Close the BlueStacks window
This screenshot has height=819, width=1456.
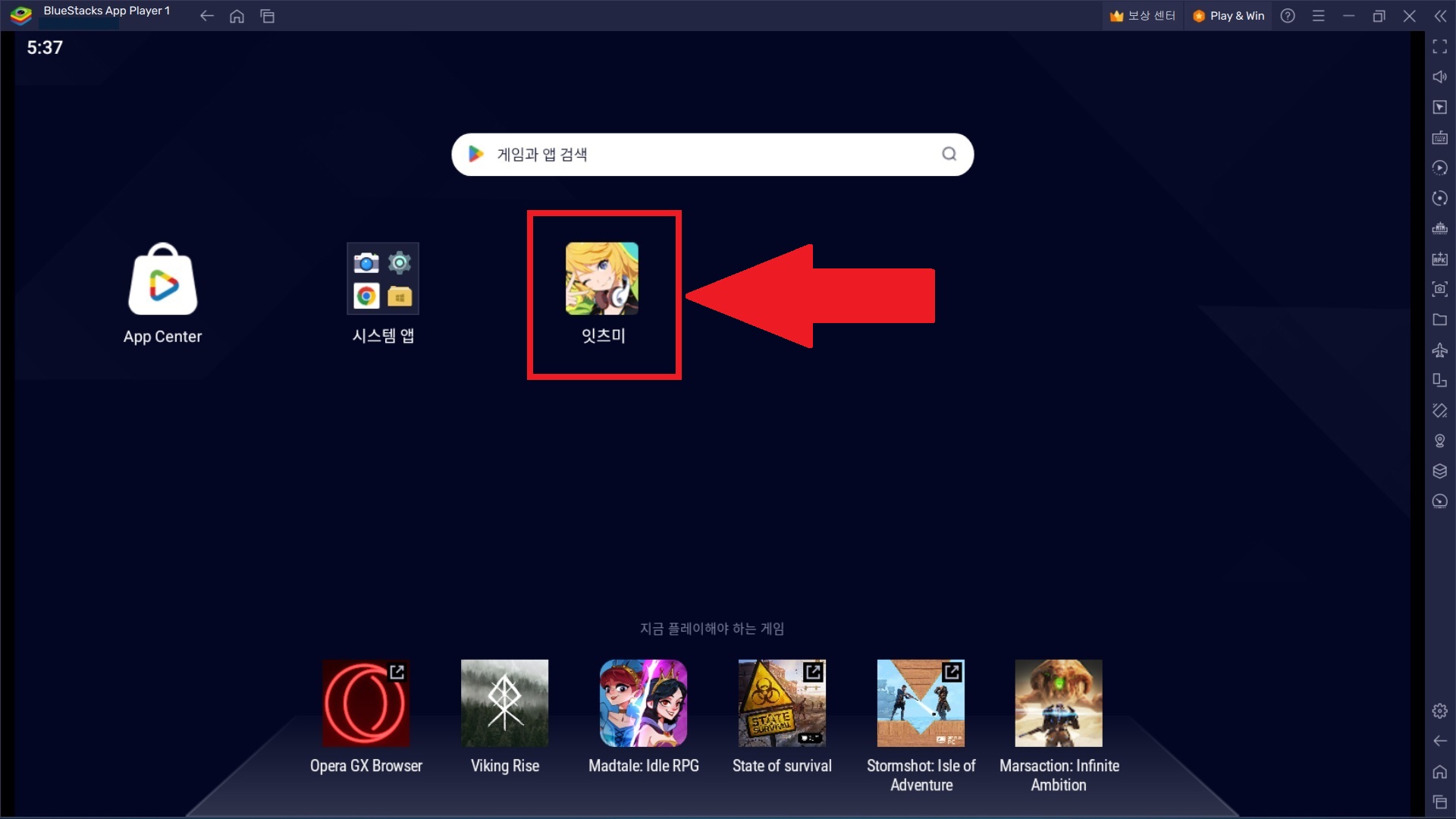point(1410,16)
